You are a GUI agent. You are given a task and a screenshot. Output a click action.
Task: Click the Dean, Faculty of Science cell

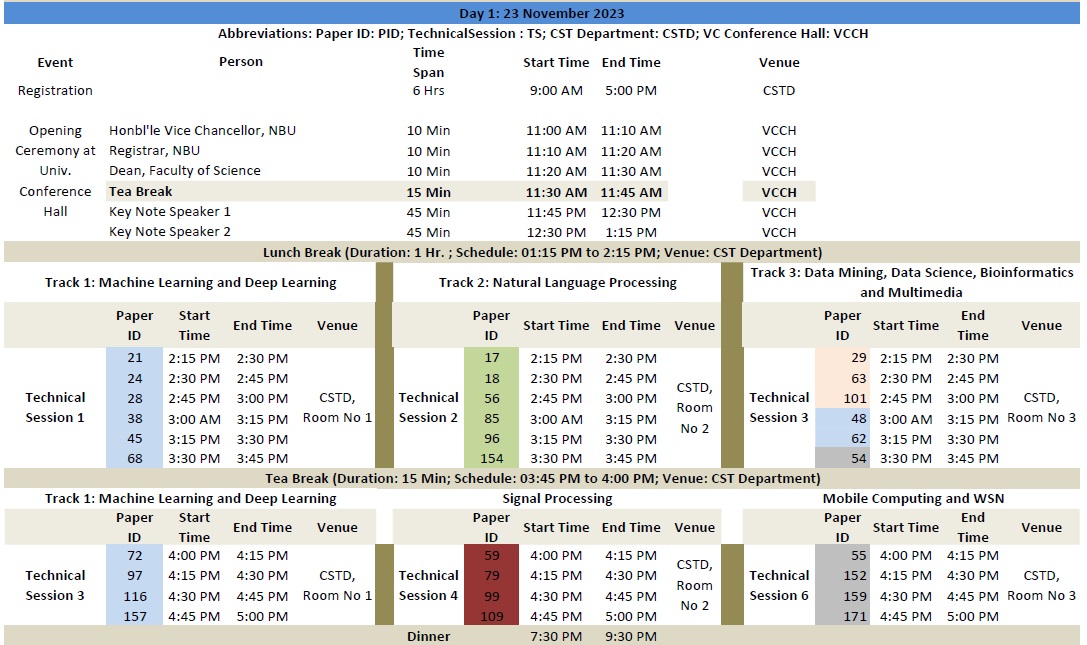click(x=184, y=171)
